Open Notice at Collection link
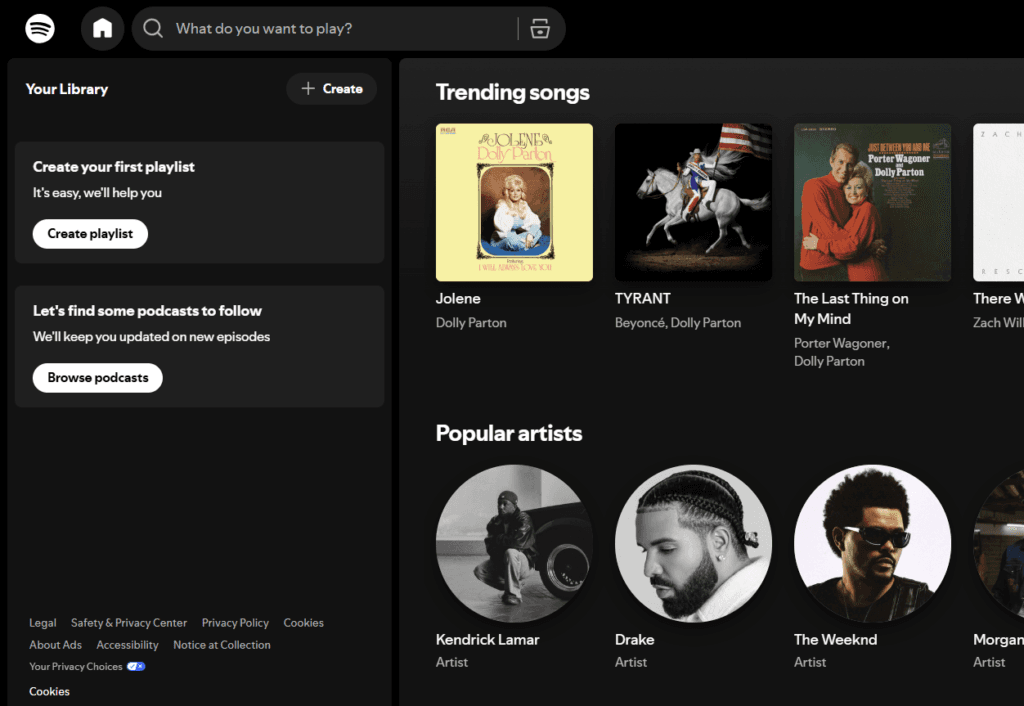This screenshot has width=1024, height=706. 221,645
